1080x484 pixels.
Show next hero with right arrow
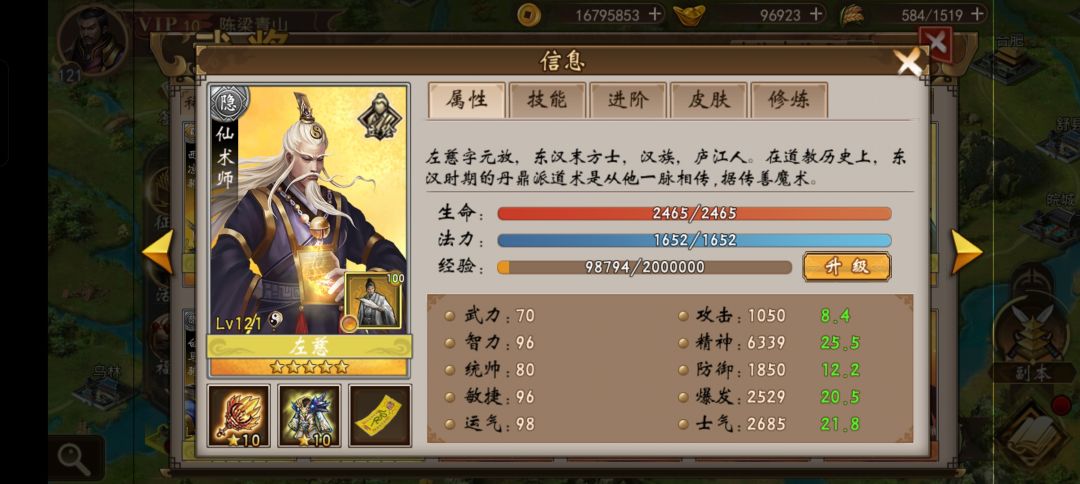click(966, 252)
